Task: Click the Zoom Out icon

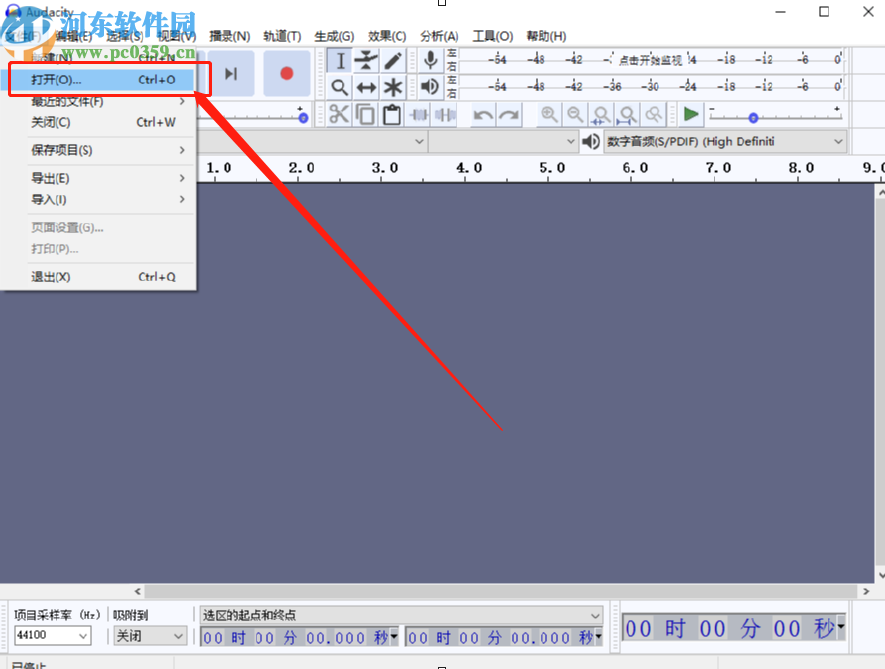Action: (575, 115)
